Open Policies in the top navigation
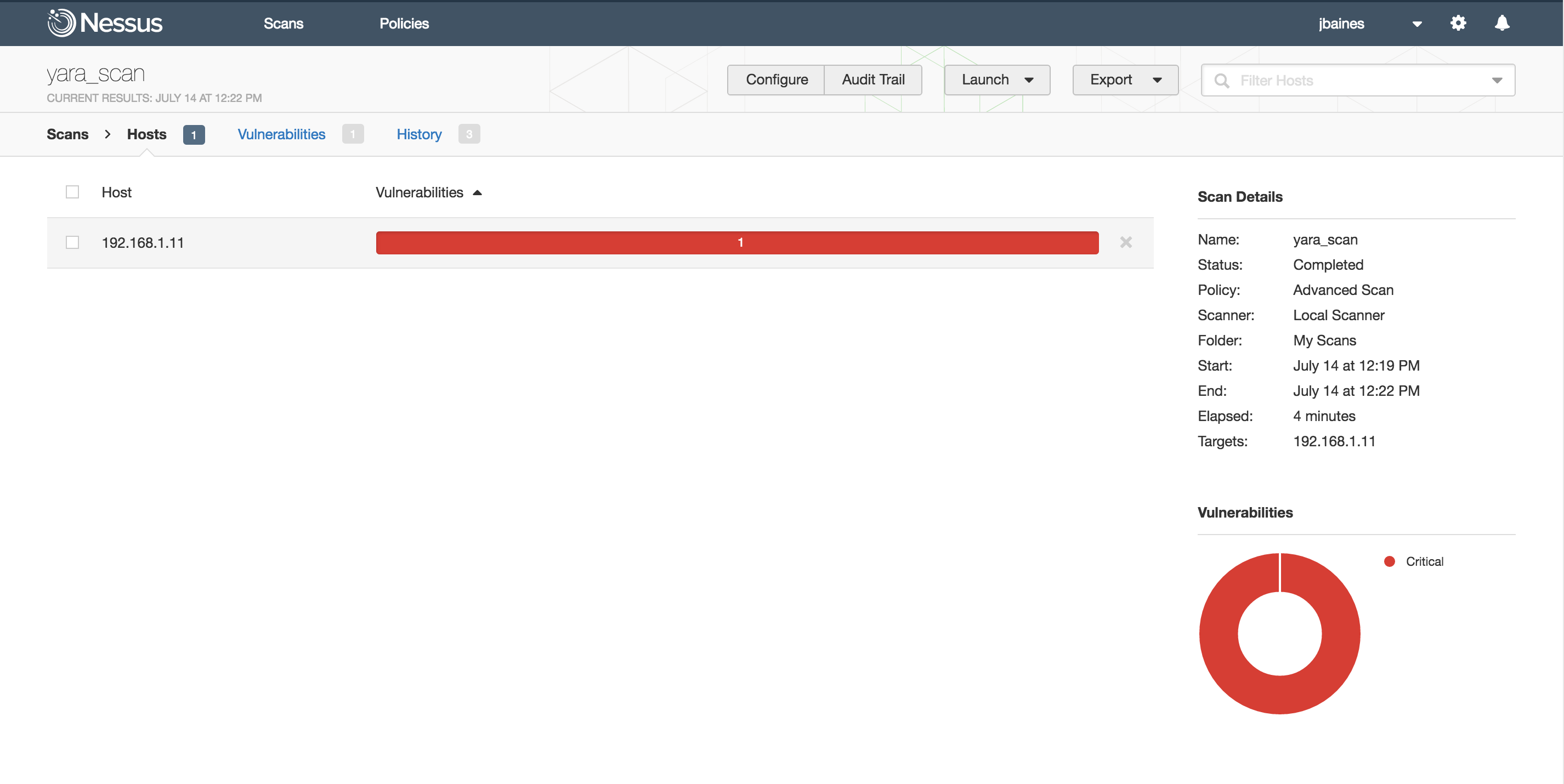This screenshot has width=1564, height=784. [404, 24]
